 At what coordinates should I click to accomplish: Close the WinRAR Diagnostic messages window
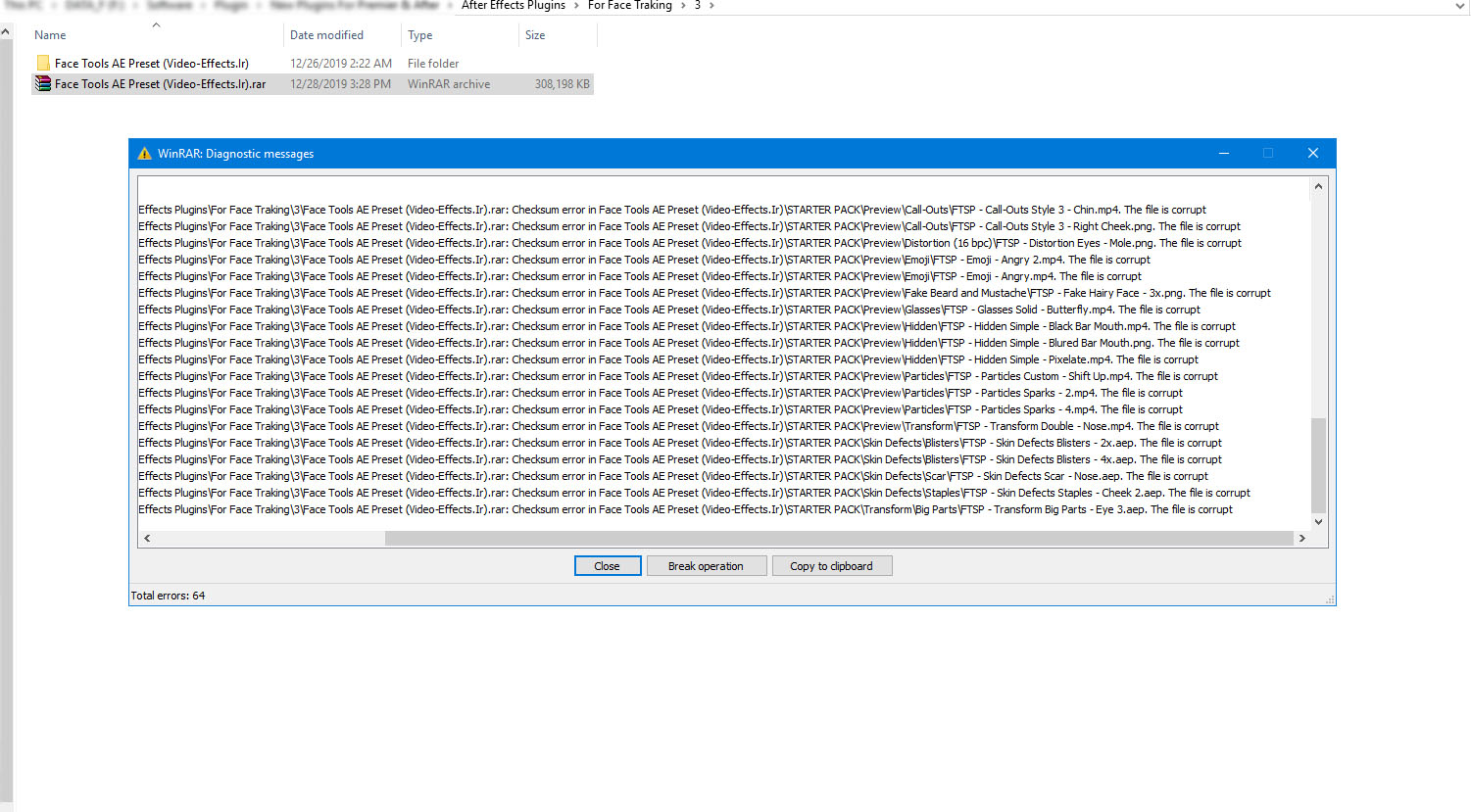tap(1313, 153)
